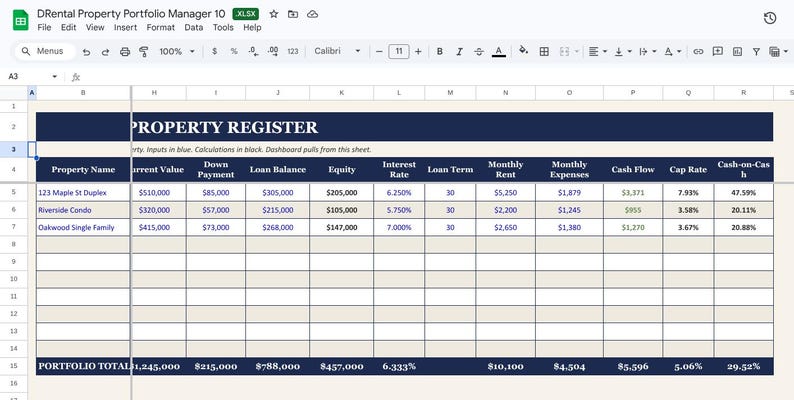Open the Name box dropdown arrow
This screenshot has height=400, width=794.
55,76
